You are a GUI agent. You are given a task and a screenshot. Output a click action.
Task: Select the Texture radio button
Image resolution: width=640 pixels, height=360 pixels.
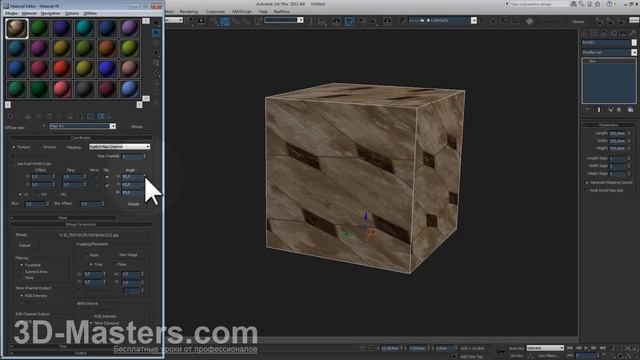click(x=14, y=147)
